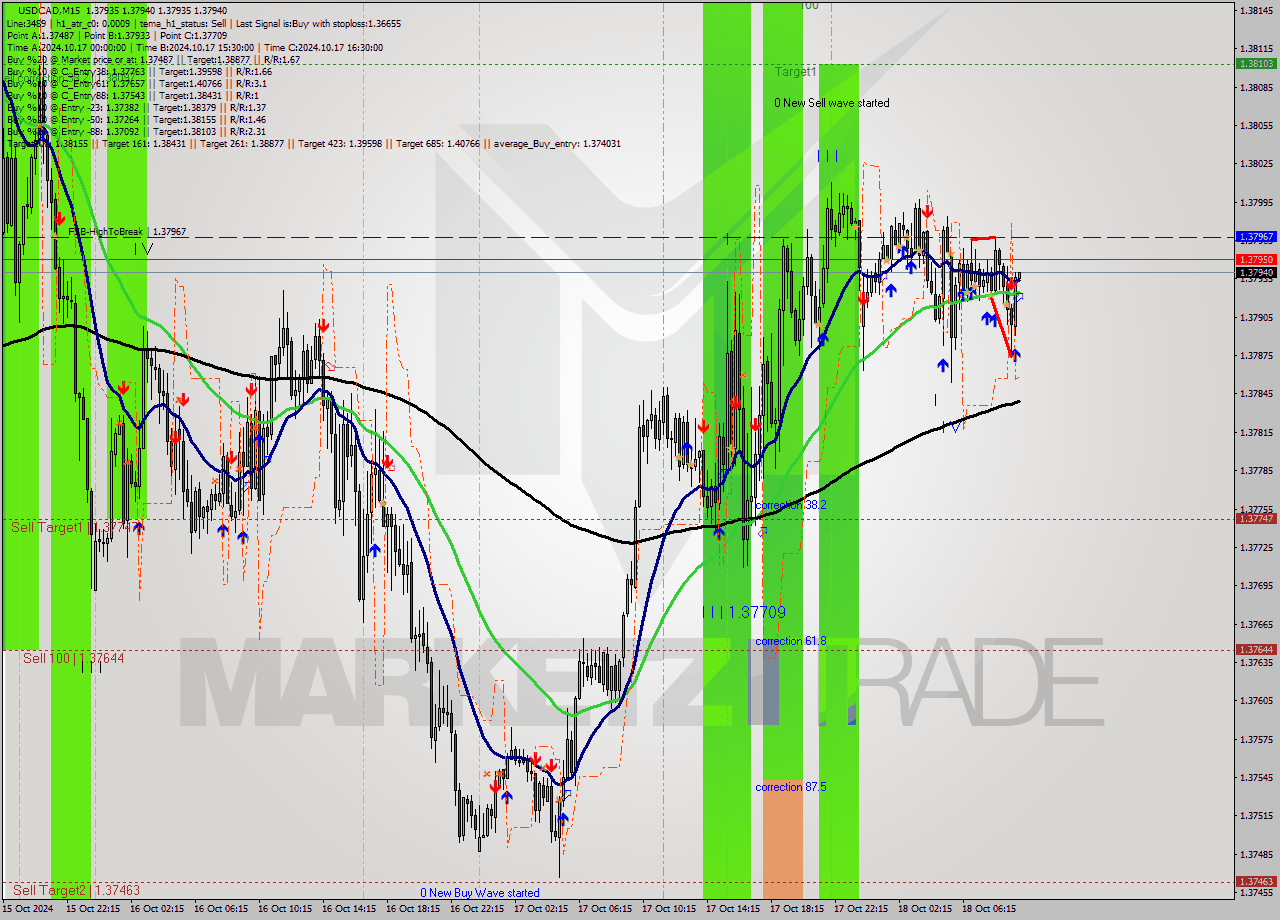Click the 1.37545 price axis value
The height and width of the screenshot is (920, 1280).
coord(1256,777)
